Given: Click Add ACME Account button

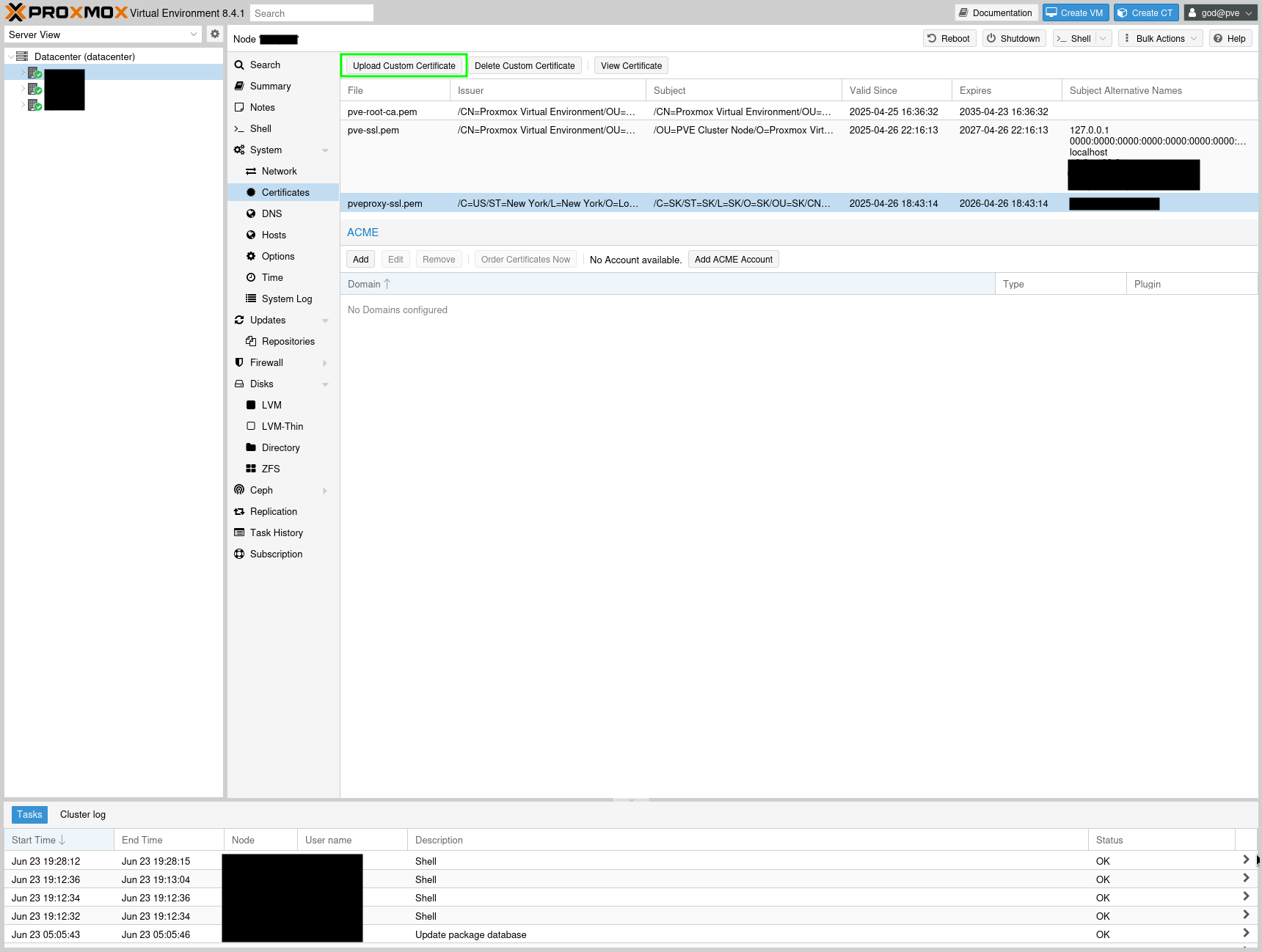Looking at the screenshot, I should (x=734, y=260).
